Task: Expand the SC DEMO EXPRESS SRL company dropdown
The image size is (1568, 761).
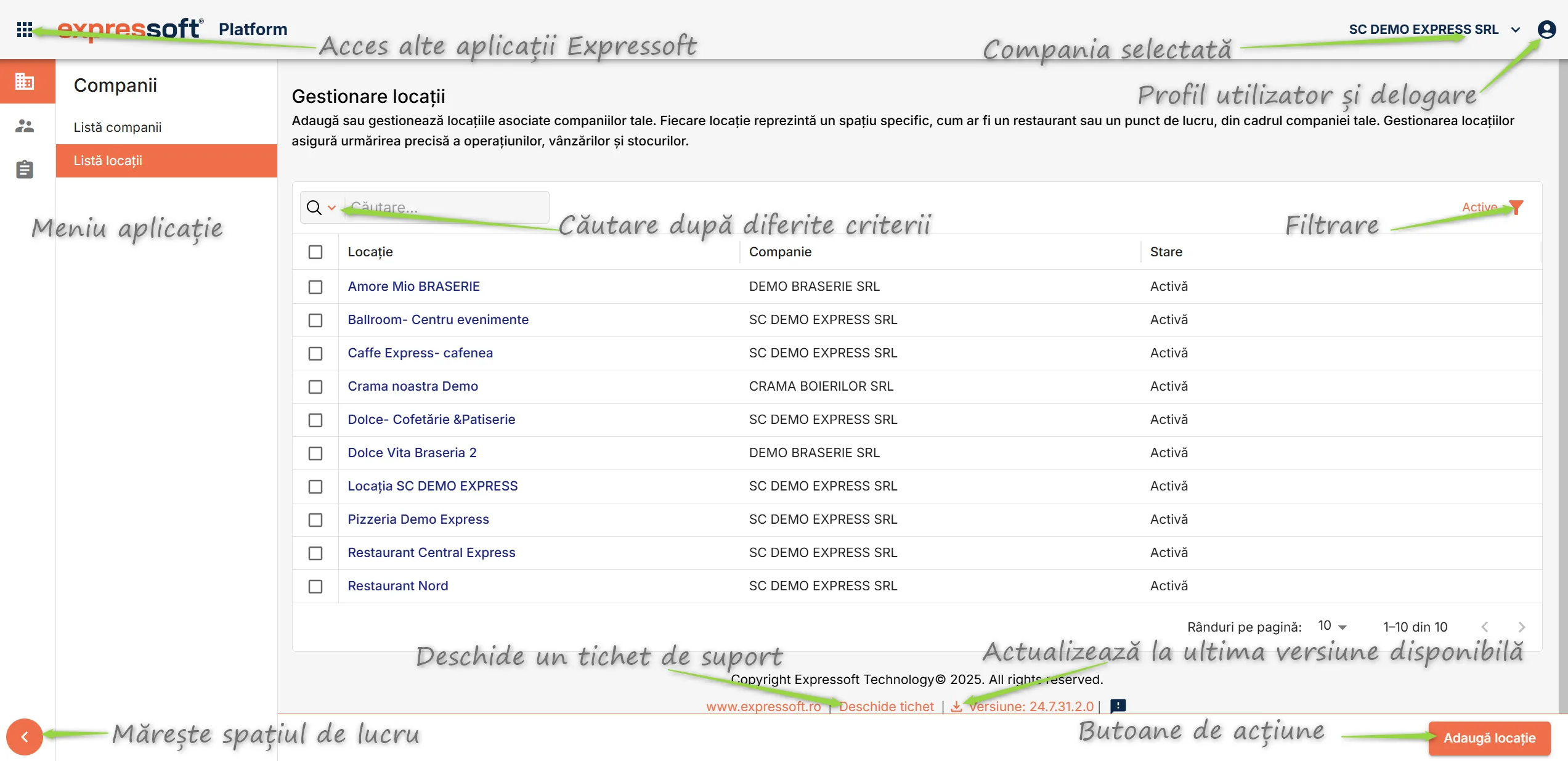Action: (1516, 30)
